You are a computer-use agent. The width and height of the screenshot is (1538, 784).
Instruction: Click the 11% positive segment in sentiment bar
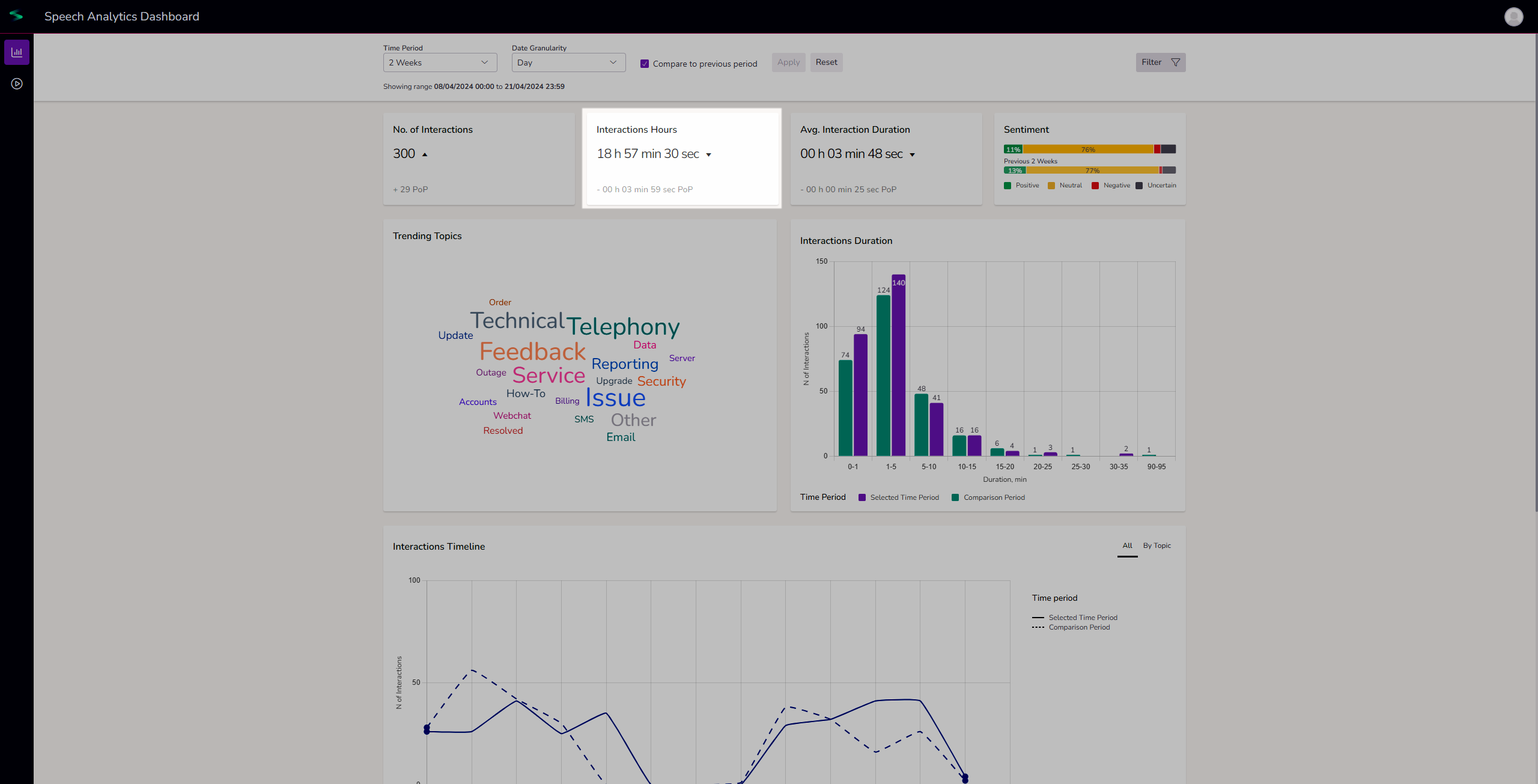[x=1014, y=149]
